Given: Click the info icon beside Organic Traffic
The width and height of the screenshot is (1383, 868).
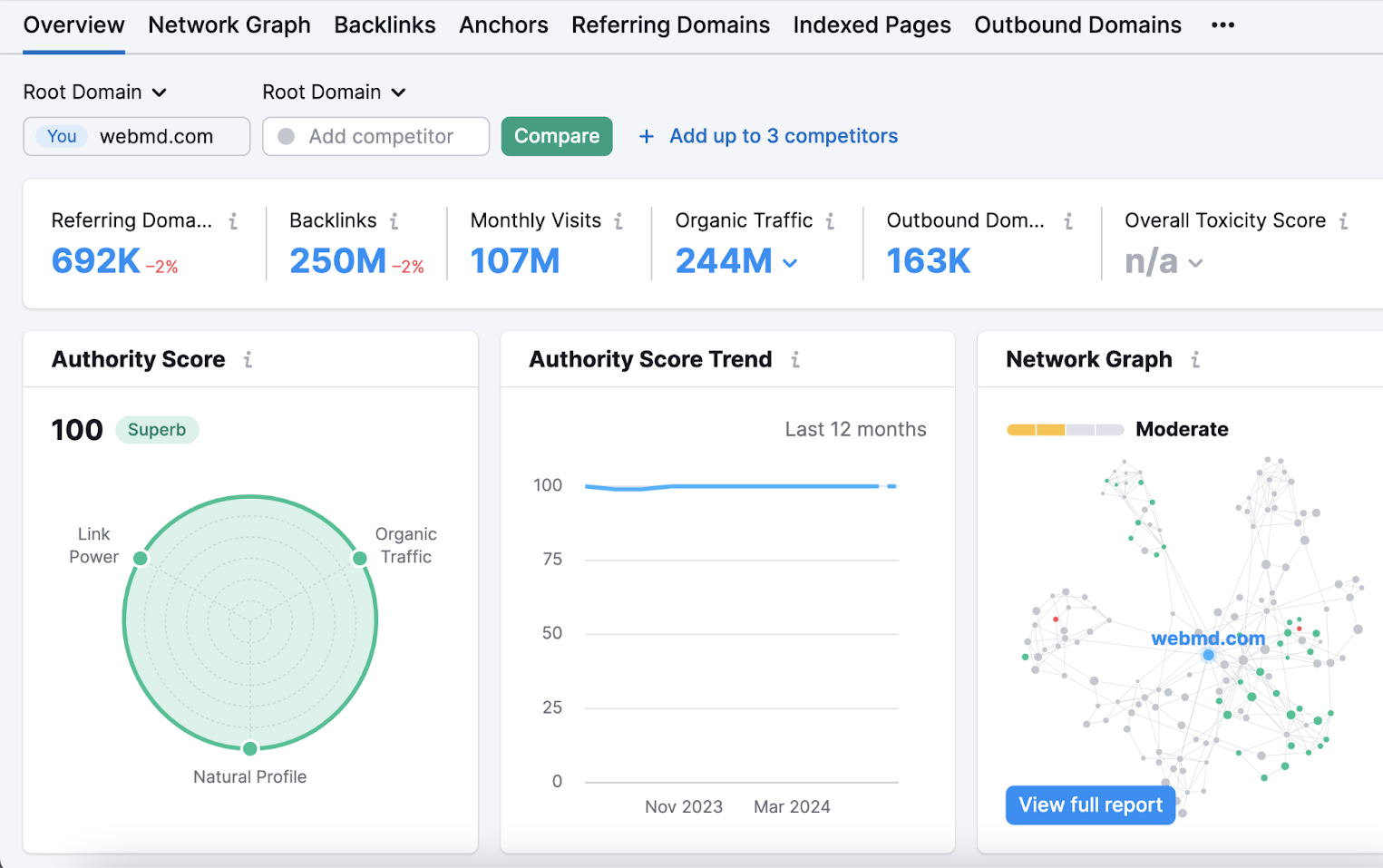Looking at the screenshot, I should tap(830, 220).
